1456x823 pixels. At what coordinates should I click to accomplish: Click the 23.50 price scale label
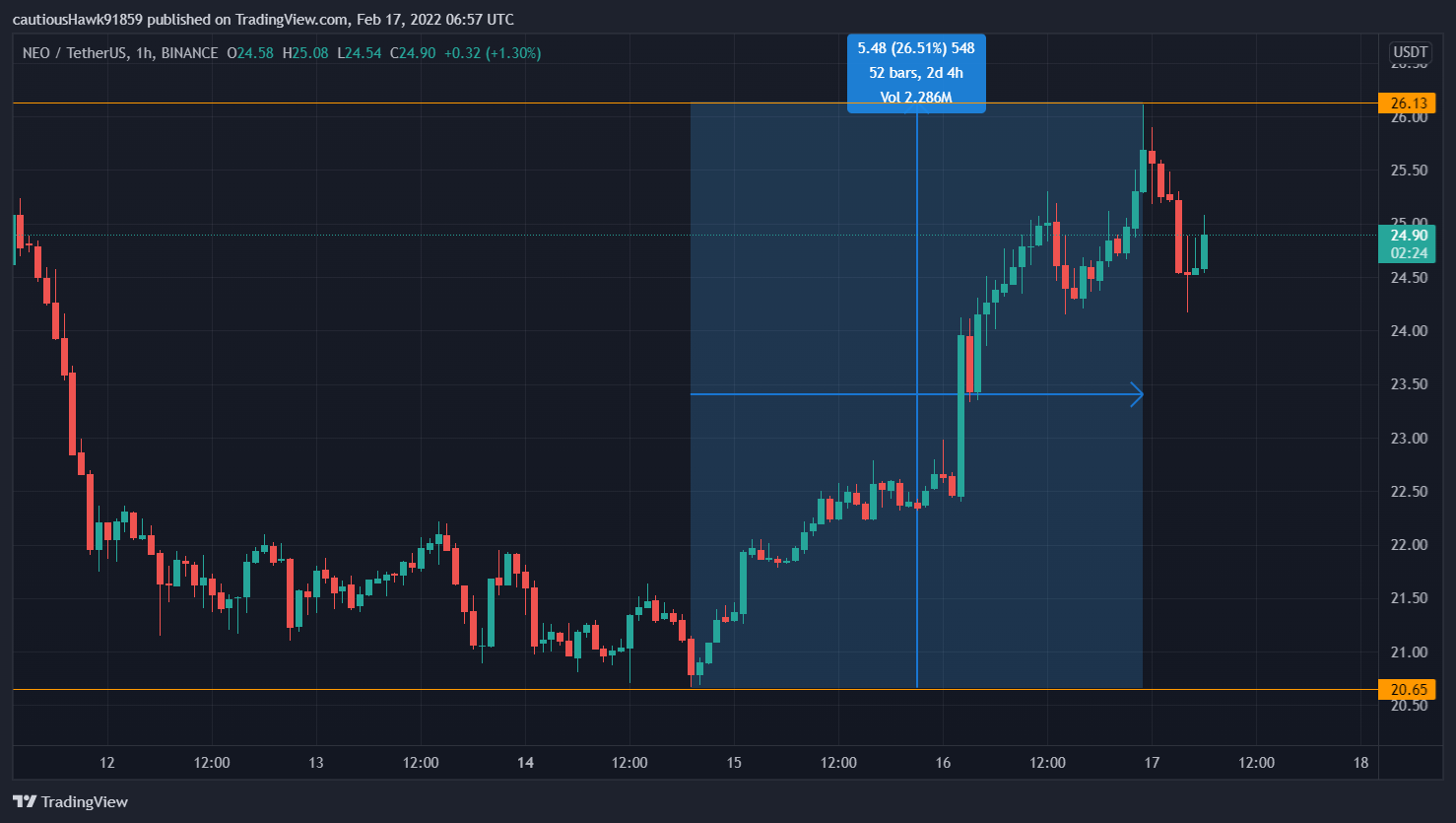pos(1408,384)
